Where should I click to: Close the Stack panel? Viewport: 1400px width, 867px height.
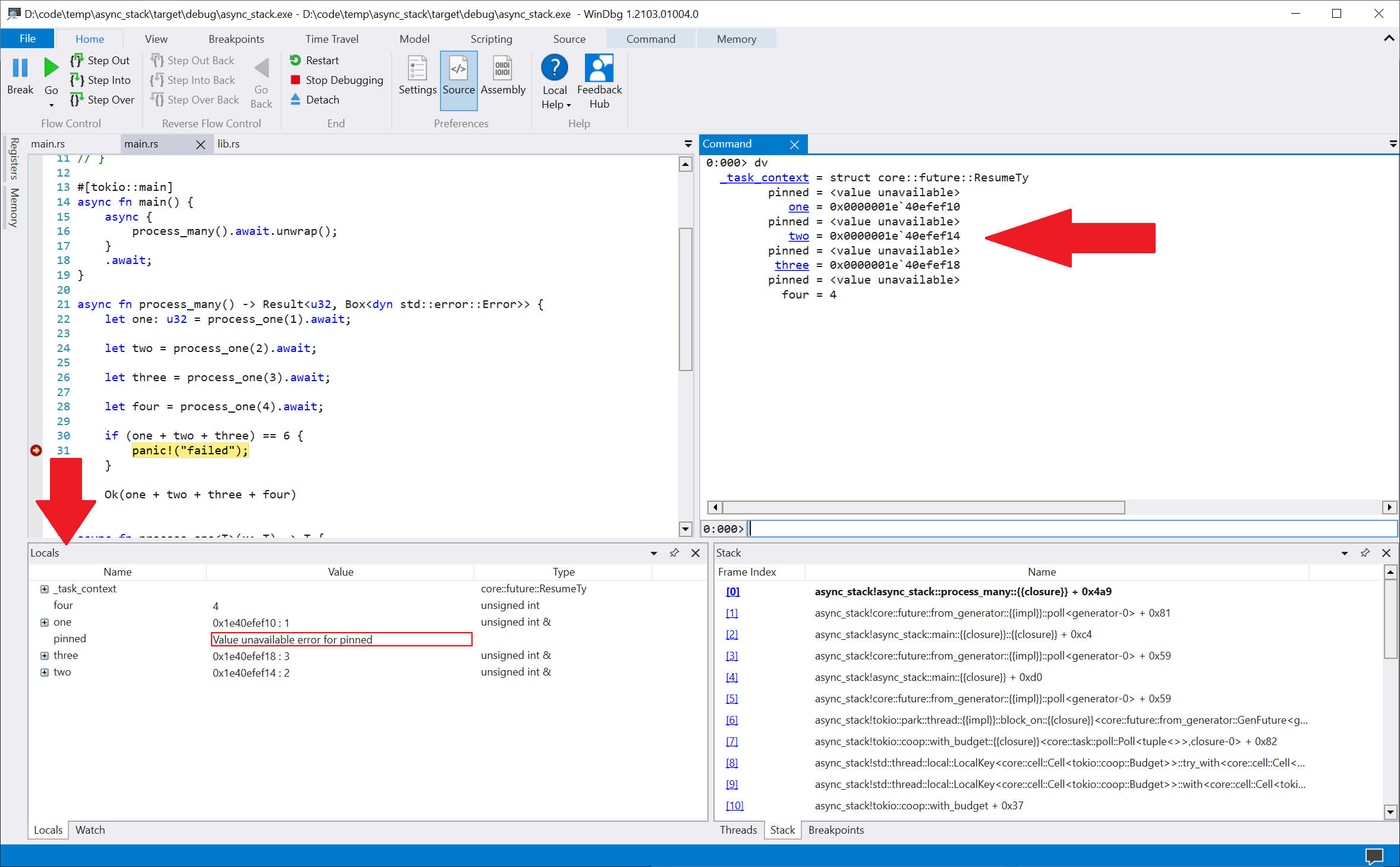pos(1386,553)
